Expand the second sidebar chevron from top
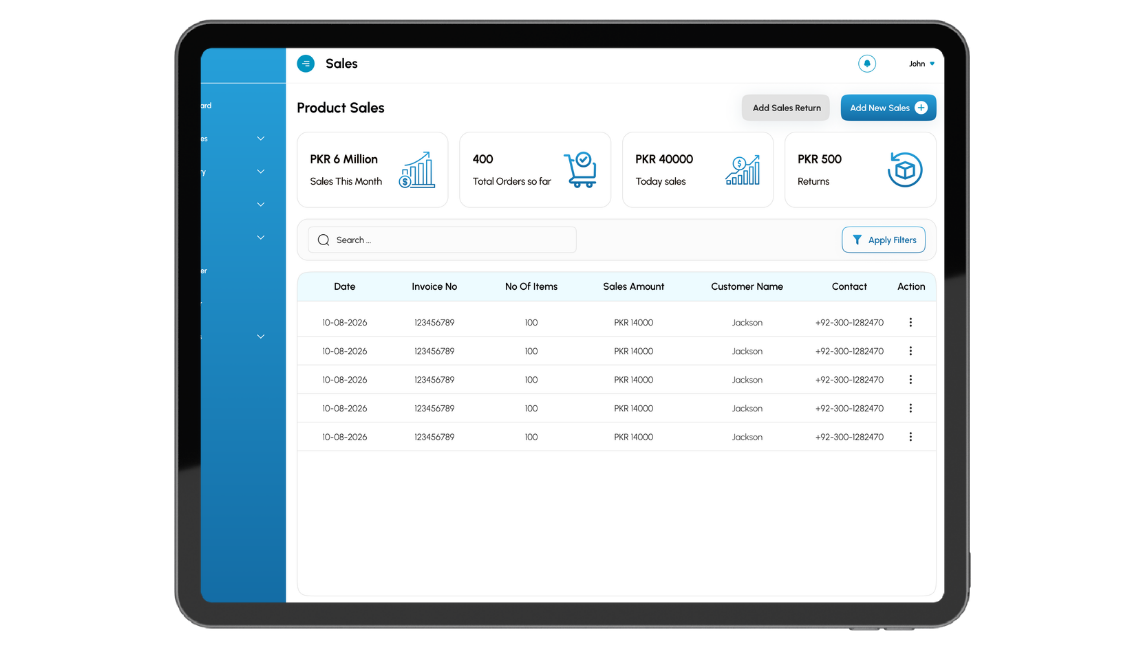Screen dimensions: 1145x650 click(x=261, y=172)
